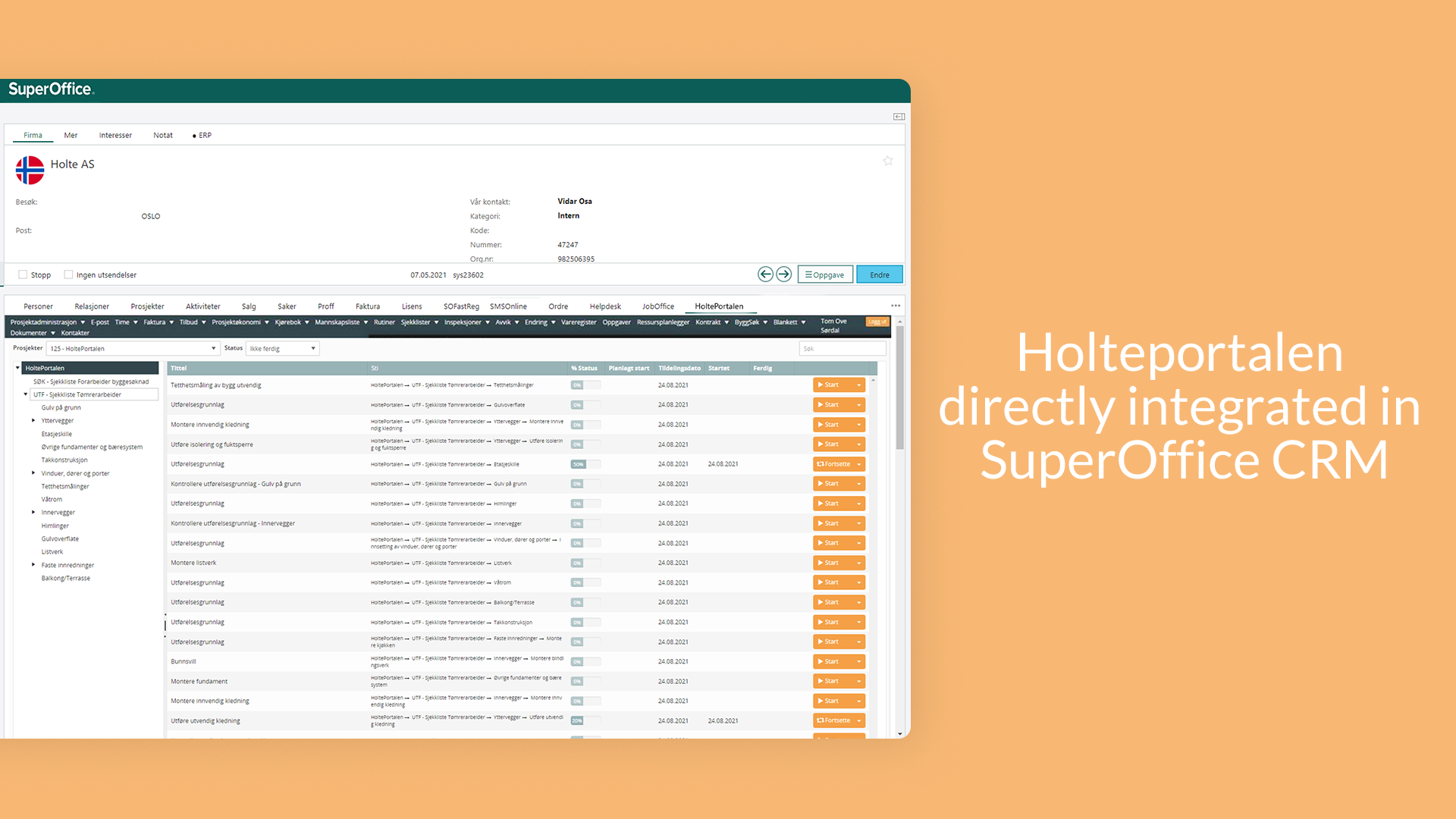The width and height of the screenshot is (1456, 819).
Task: Open the Avvik menu
Action: tap(507, 322)
